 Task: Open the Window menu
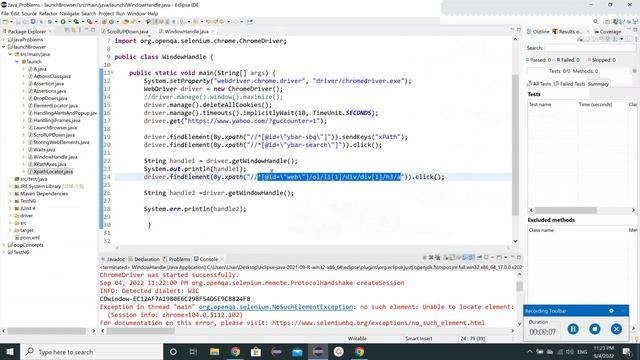(x=136, y=13)
